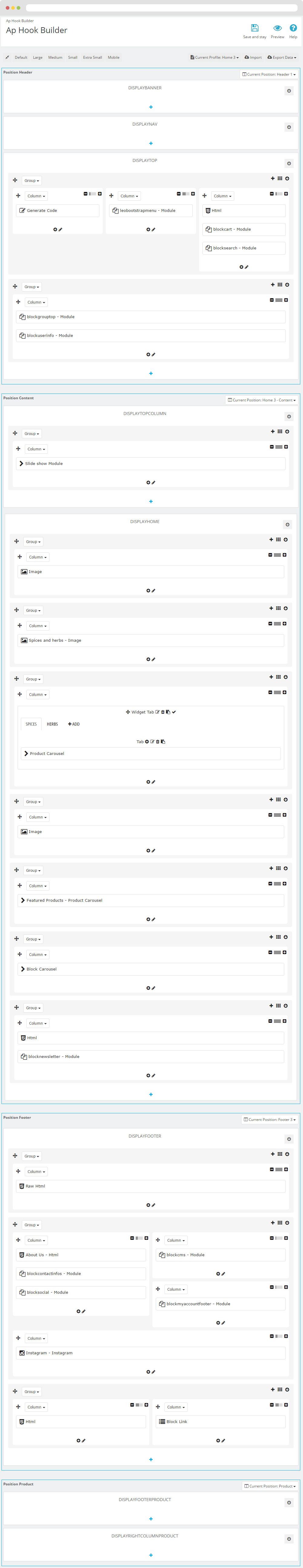The width and height of the screenshot is (303, 1568).
Task: Click the checkmark icon beside Widget Tab
Action: tap(174, 712)
